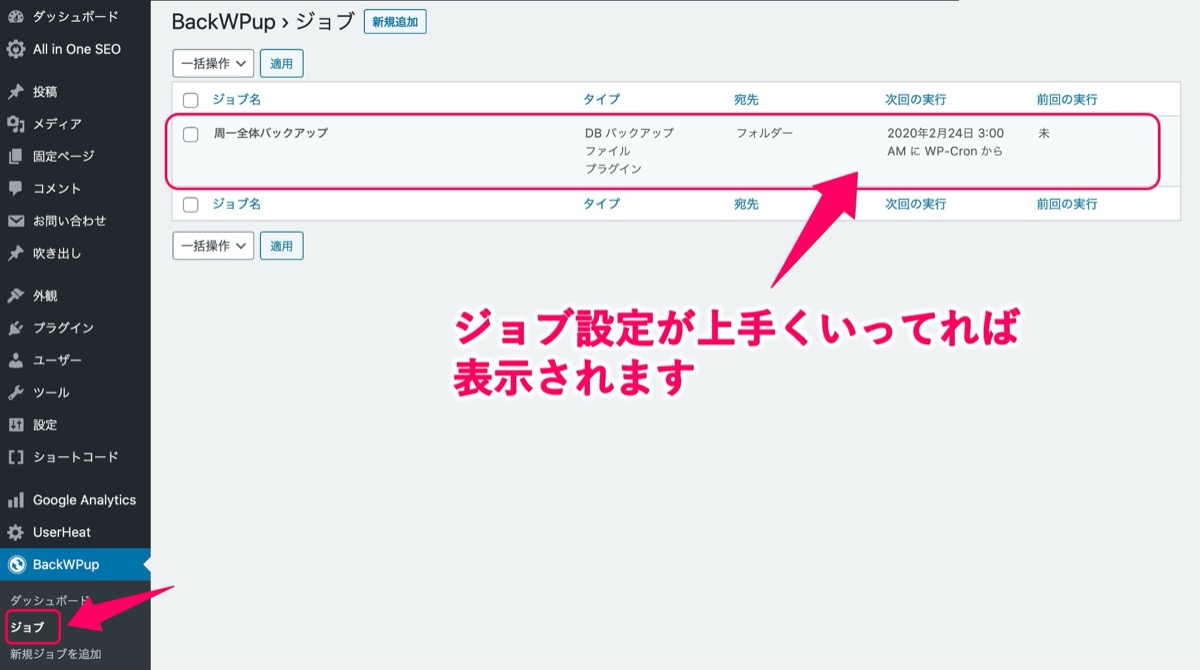Click the brackets icon beside ショートコード
Image resolution: width=1200 pixels, height=670 pixels.
point(16,457)
